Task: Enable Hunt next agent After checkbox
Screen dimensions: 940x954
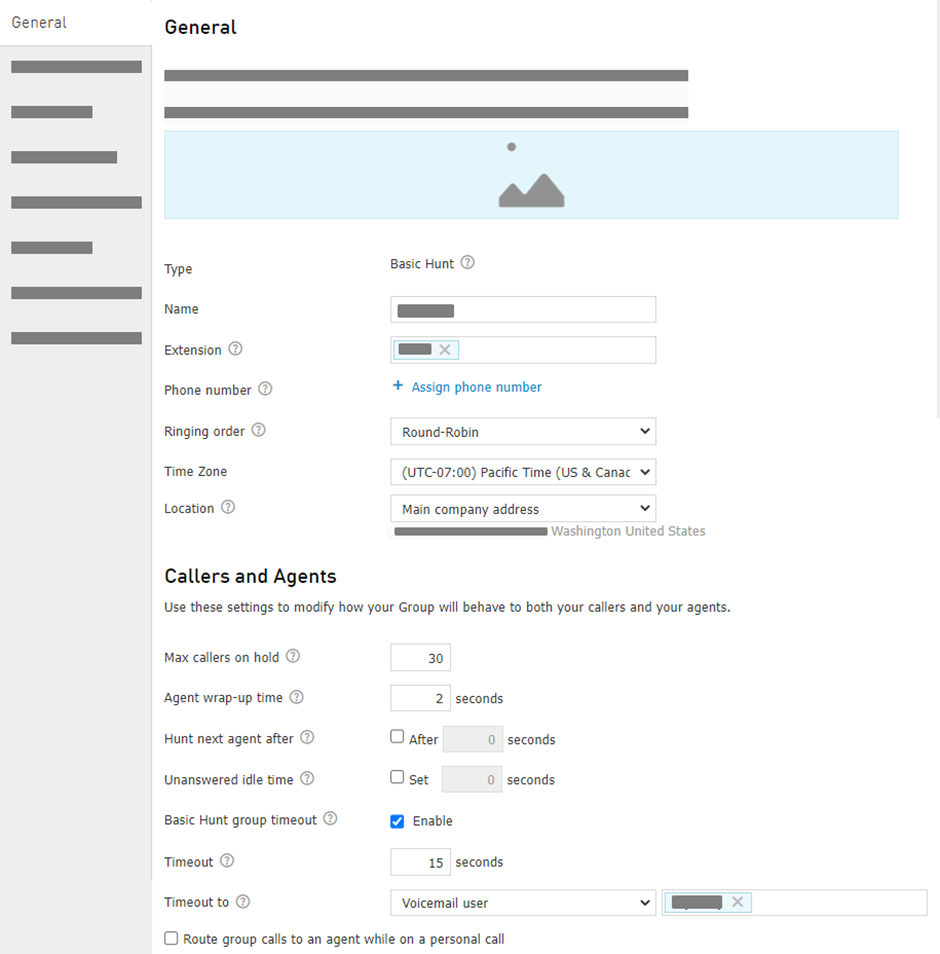Action: [397, 737]
